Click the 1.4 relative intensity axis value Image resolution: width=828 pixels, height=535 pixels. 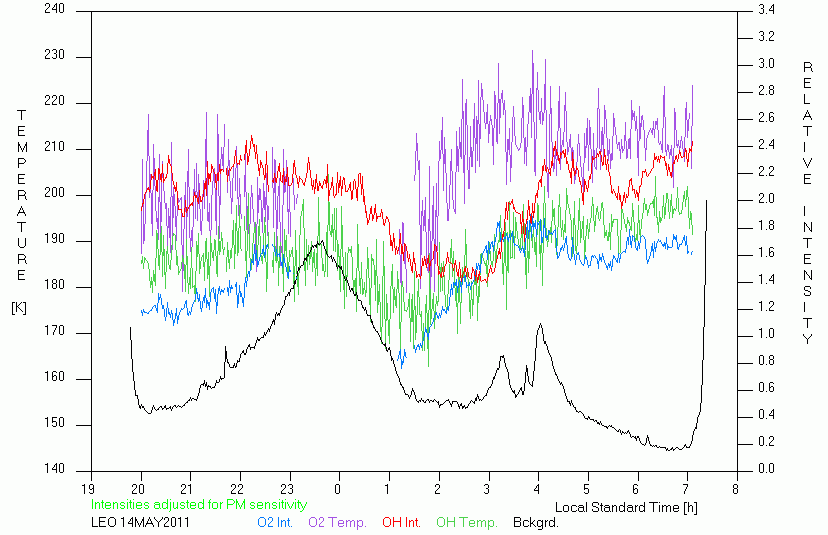[x=766, y=279]
